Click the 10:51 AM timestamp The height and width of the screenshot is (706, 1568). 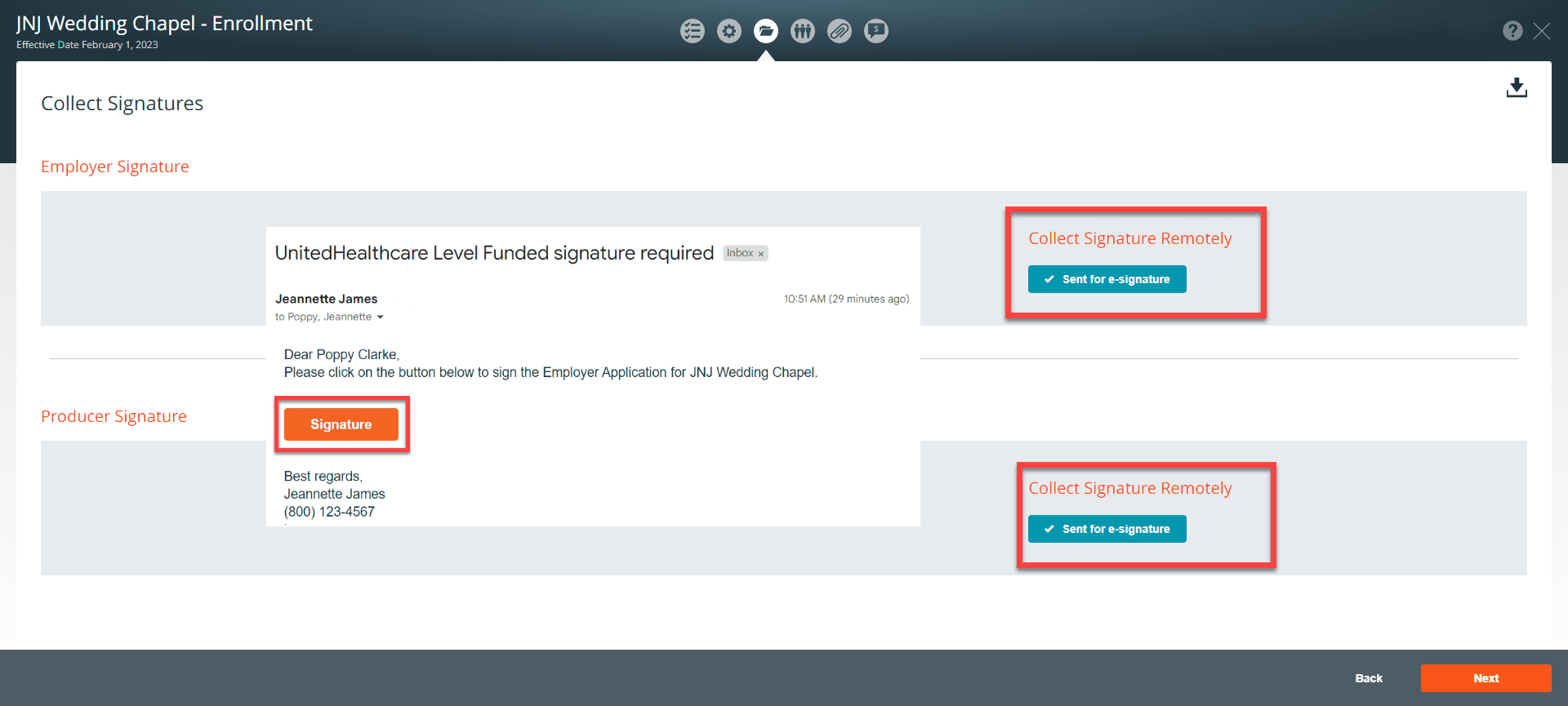coord(846,299)
